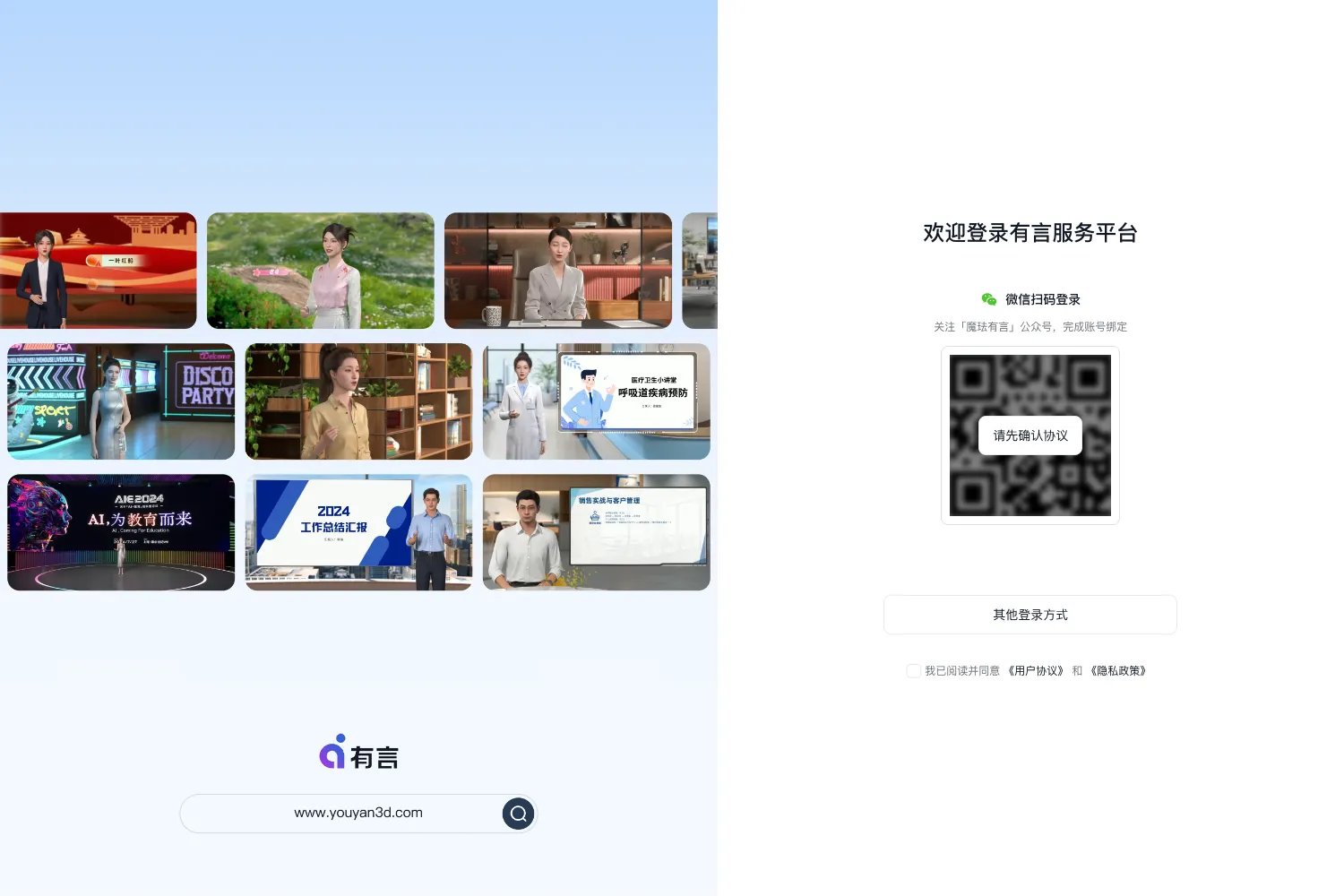This screenshot has width=1344, height=896.
Task: Open the 2024 工作总结汇报 thumbnail
Action: point(358,532)
